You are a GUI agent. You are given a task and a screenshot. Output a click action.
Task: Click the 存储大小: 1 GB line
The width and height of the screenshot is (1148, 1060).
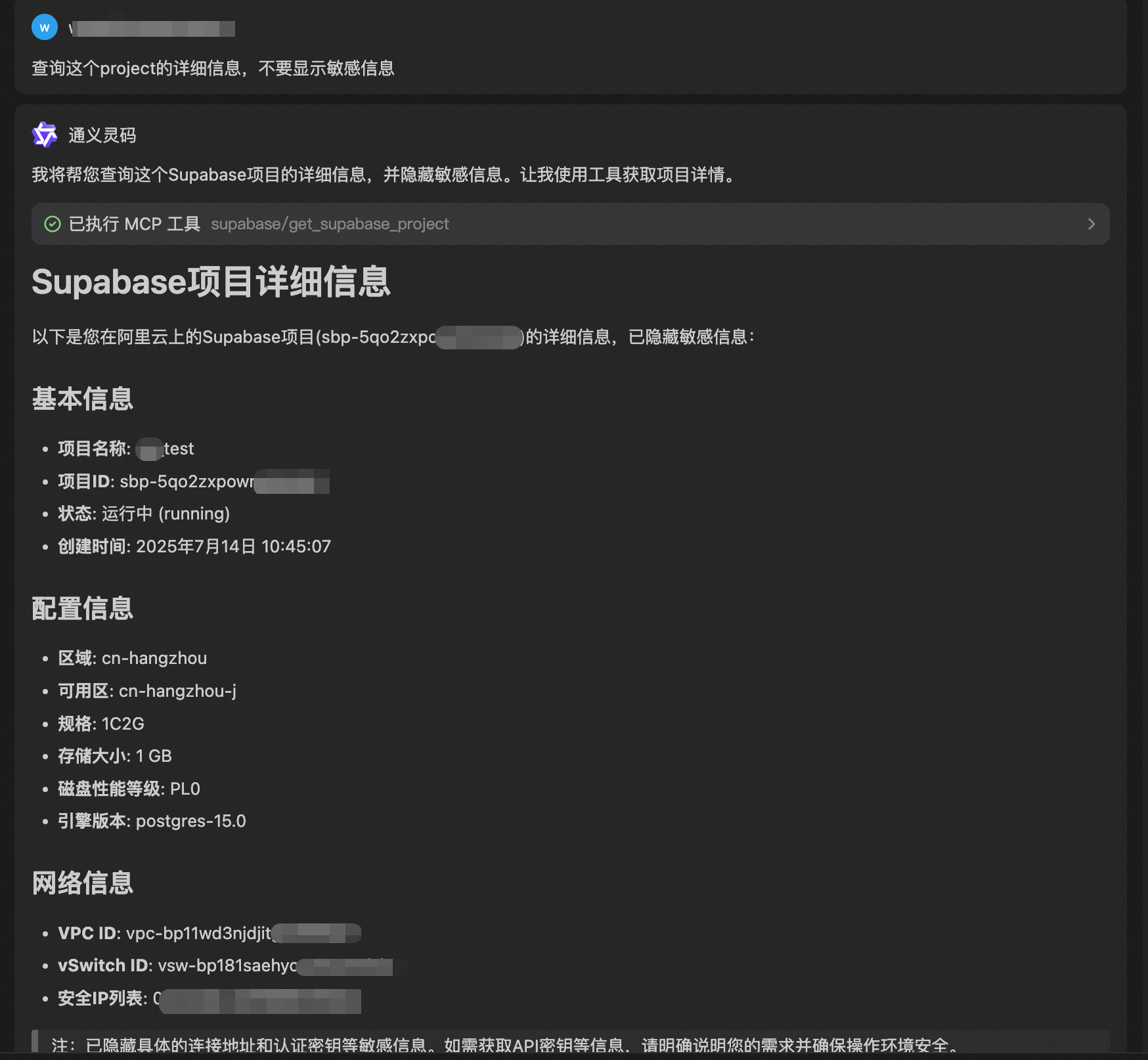(x=115, y=756)
